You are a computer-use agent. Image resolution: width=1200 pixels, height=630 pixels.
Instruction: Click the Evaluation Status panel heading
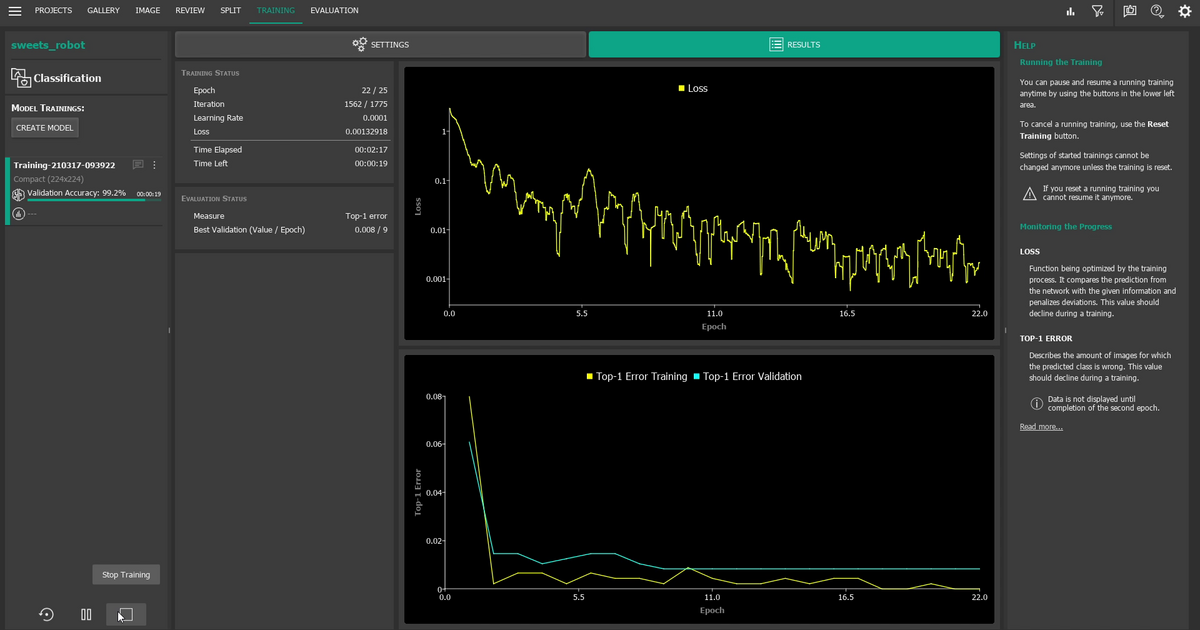pyautogui.click(x=214, y=199)
